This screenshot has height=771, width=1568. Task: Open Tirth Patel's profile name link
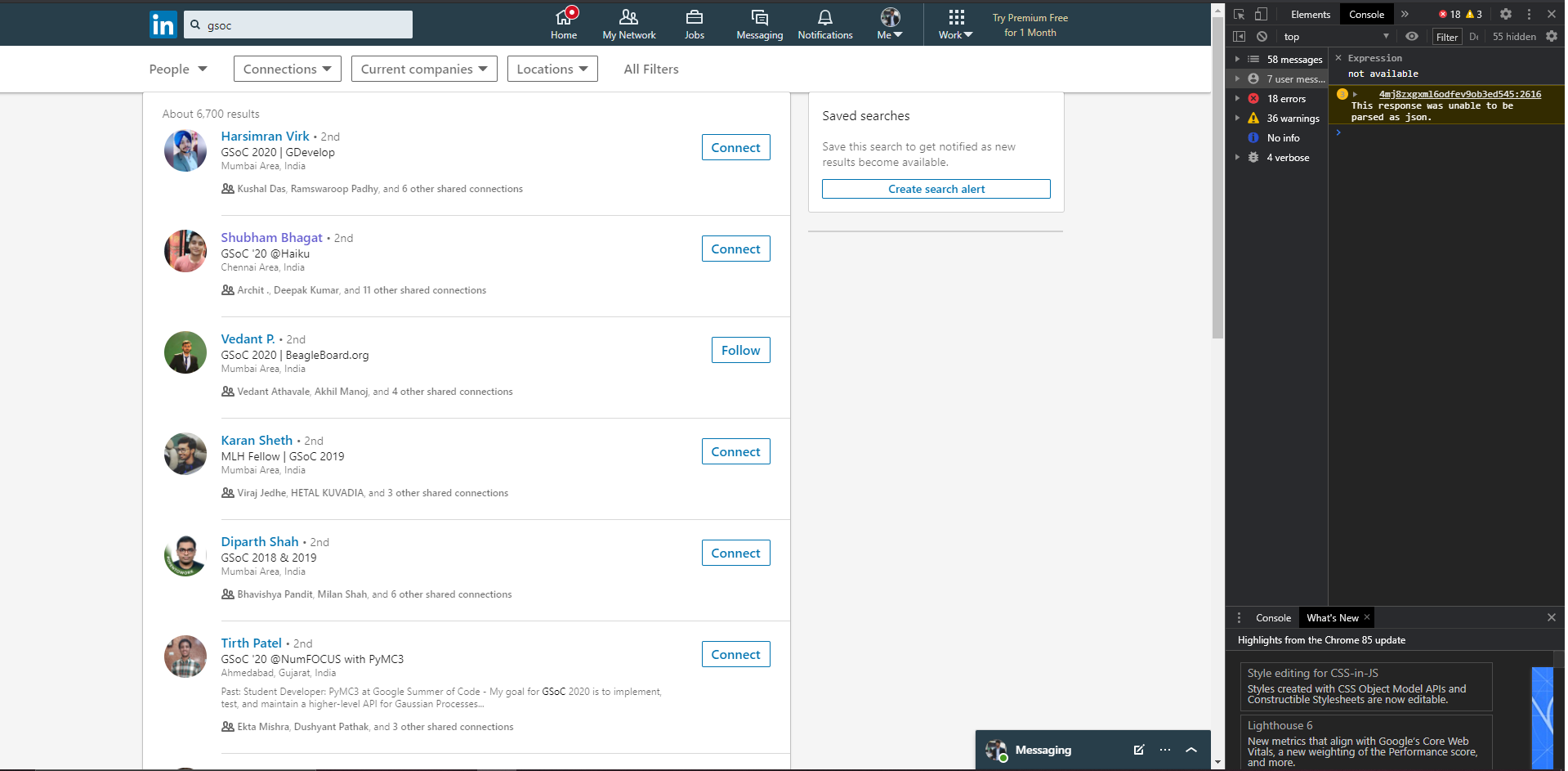[x=251, y=643]
